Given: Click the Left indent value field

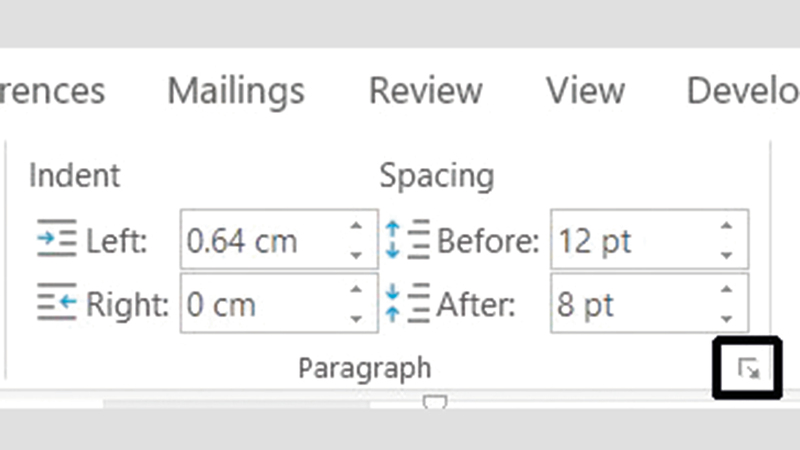Looking at the screenshot, I should 262,241.
